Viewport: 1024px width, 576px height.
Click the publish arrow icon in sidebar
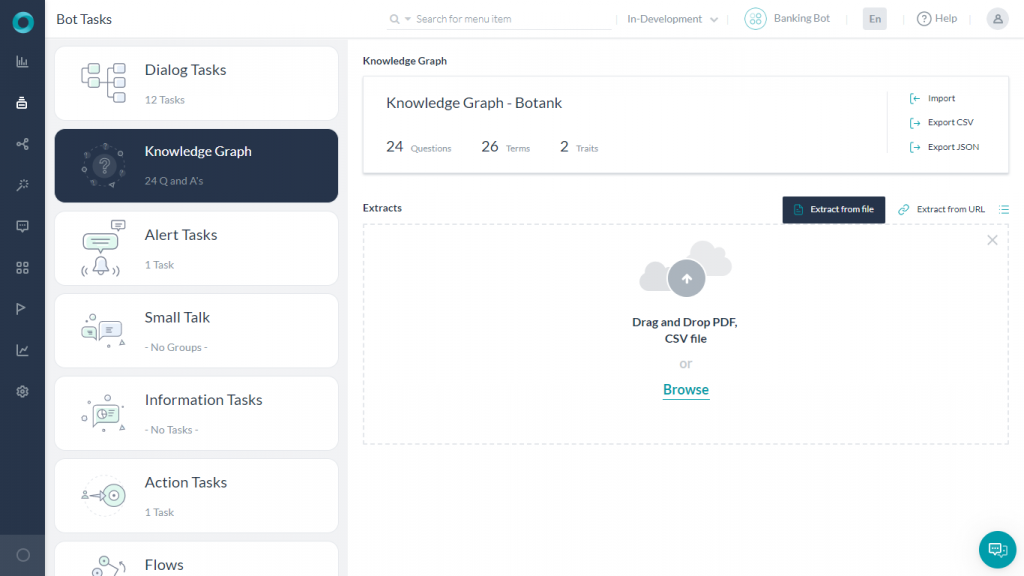pos(21,308)
